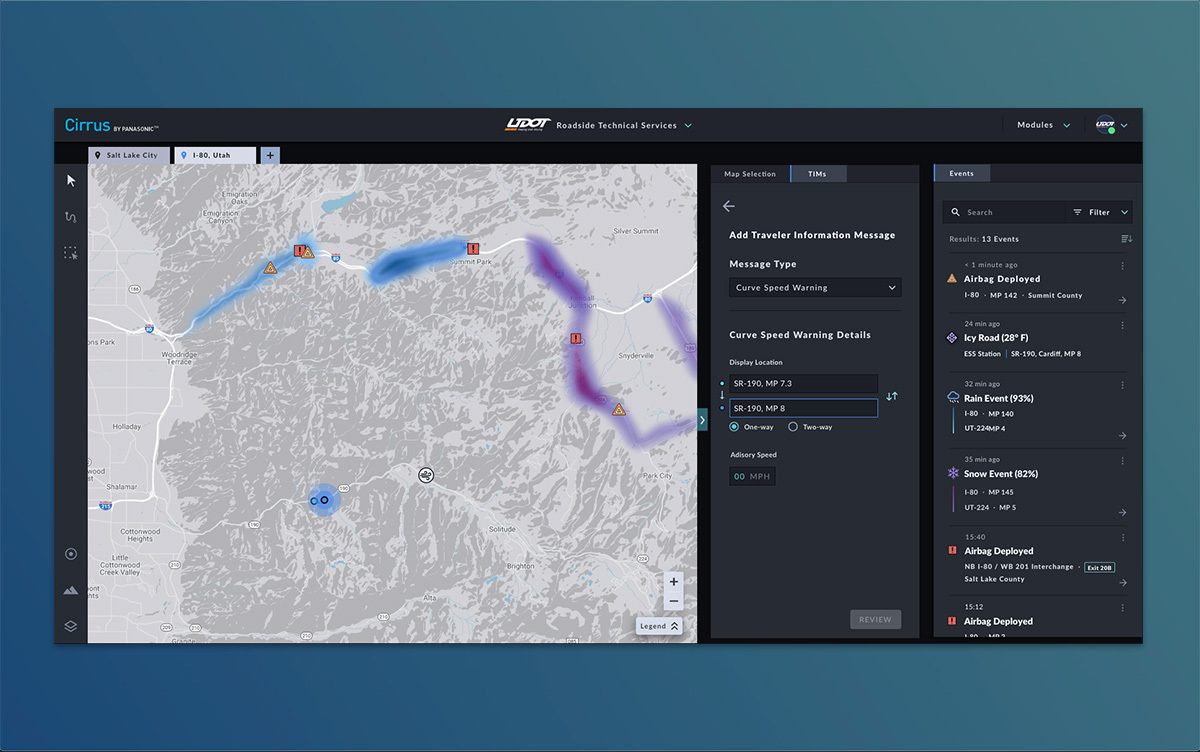Open details arrow for Salt Lake County event

[x=1123, y=582]
